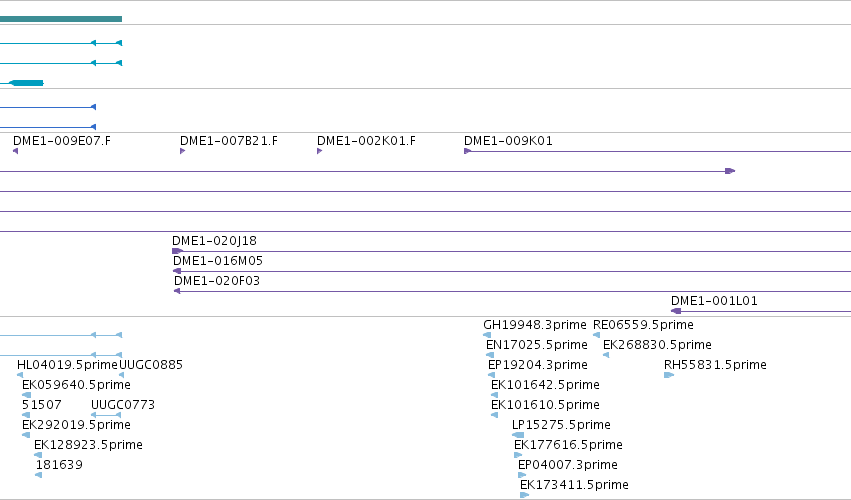Click the arrow glyph under 181639

coord(39,475)
